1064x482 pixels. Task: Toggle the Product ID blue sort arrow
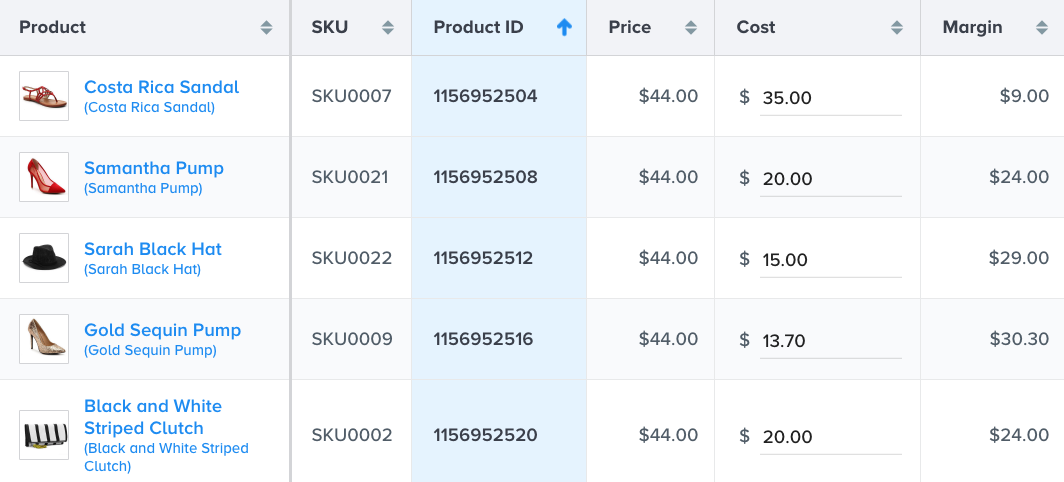[565, 27]
